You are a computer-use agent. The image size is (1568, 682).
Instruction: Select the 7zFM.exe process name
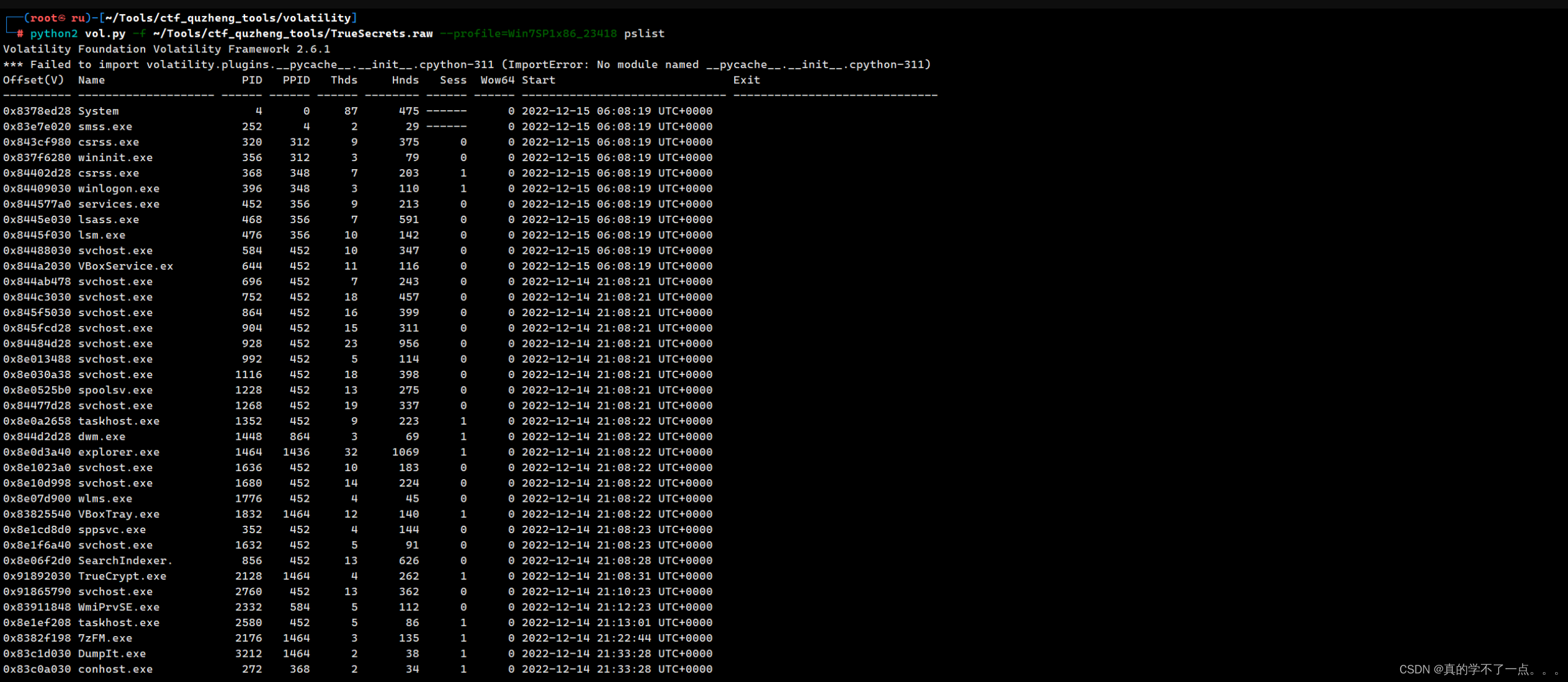click(105, 638)
